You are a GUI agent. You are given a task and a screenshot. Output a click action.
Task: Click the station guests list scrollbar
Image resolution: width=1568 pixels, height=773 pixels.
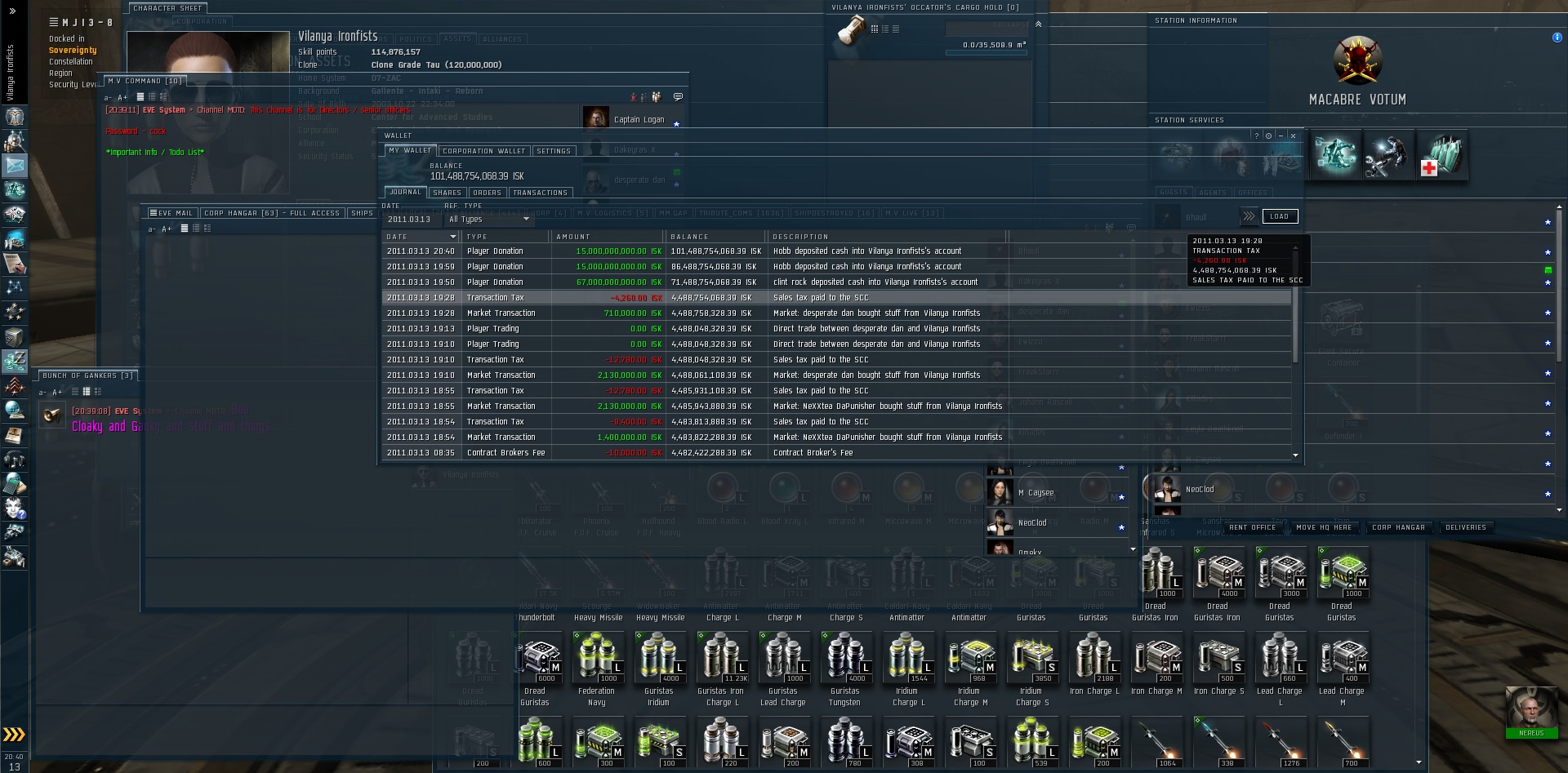click(x=1560, y=286)
